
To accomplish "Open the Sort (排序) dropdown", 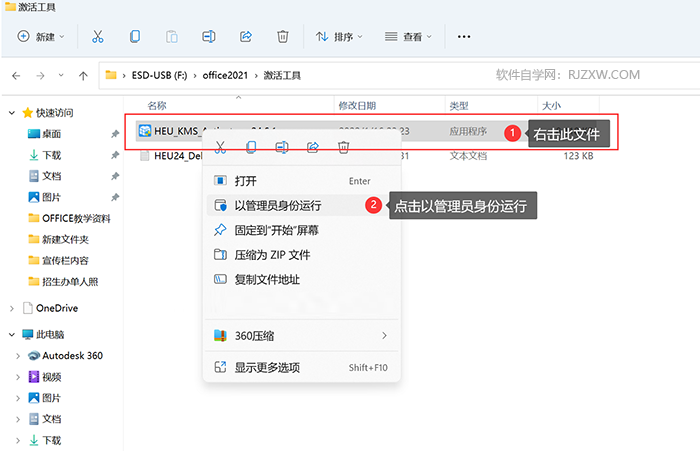I will click(x=339, y=37).
